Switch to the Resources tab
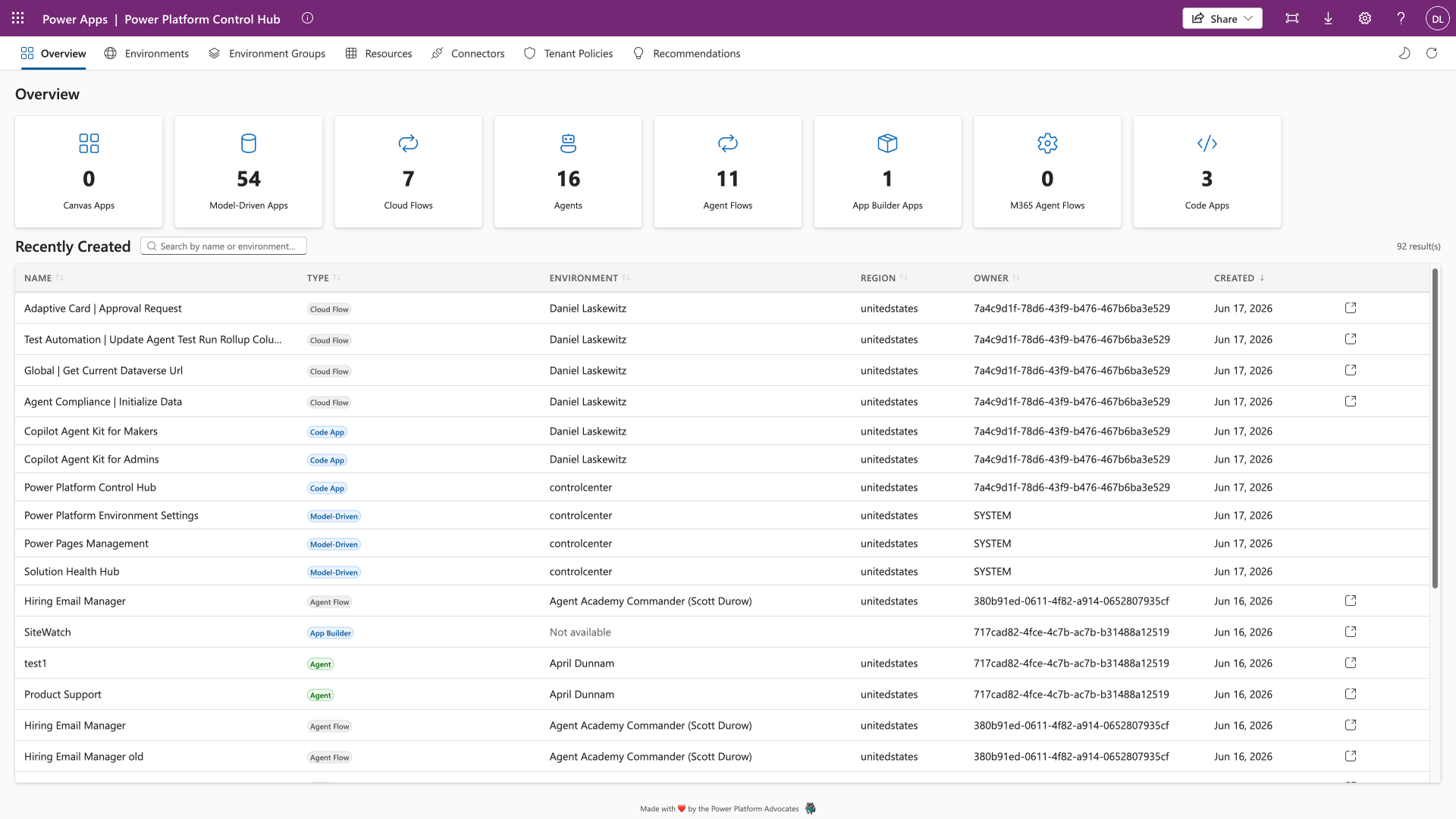 378,53
